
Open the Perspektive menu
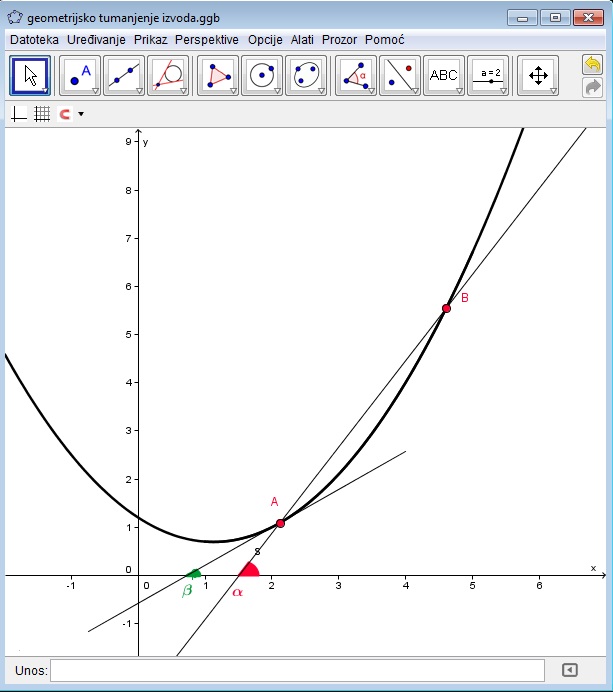click(x=206, y=40)
